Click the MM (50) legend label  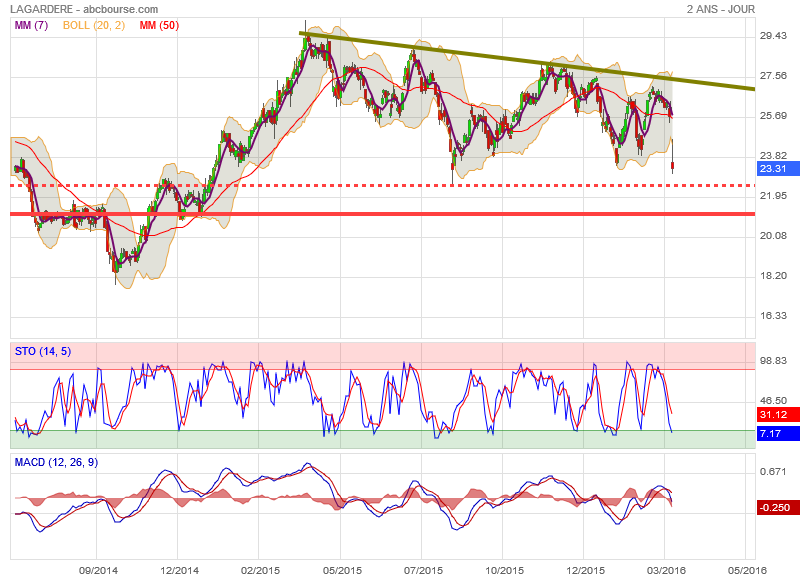click(x=159, y=25)
